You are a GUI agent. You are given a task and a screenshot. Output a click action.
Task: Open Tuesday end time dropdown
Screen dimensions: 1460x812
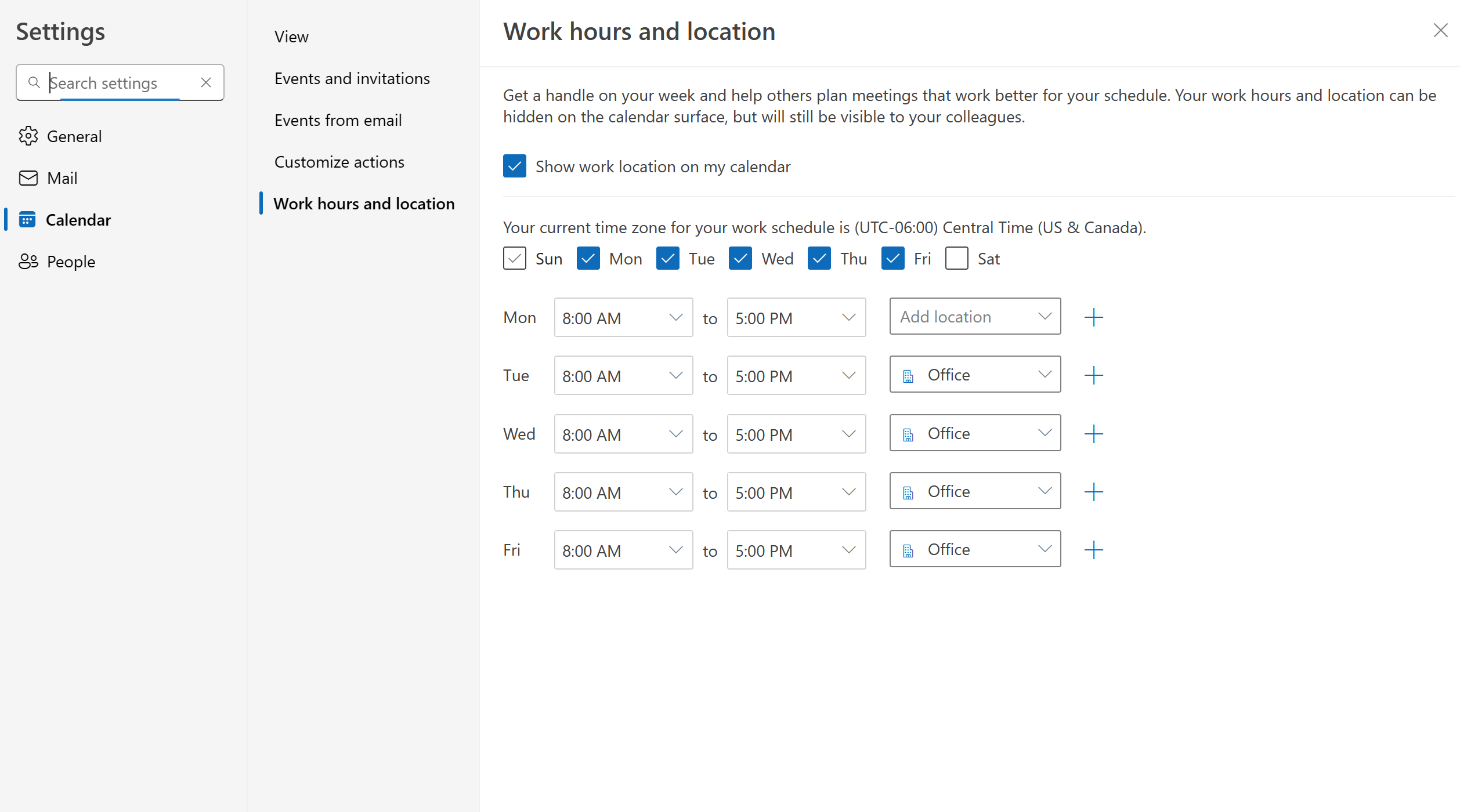pyautogui.click(x=797, y=376)
